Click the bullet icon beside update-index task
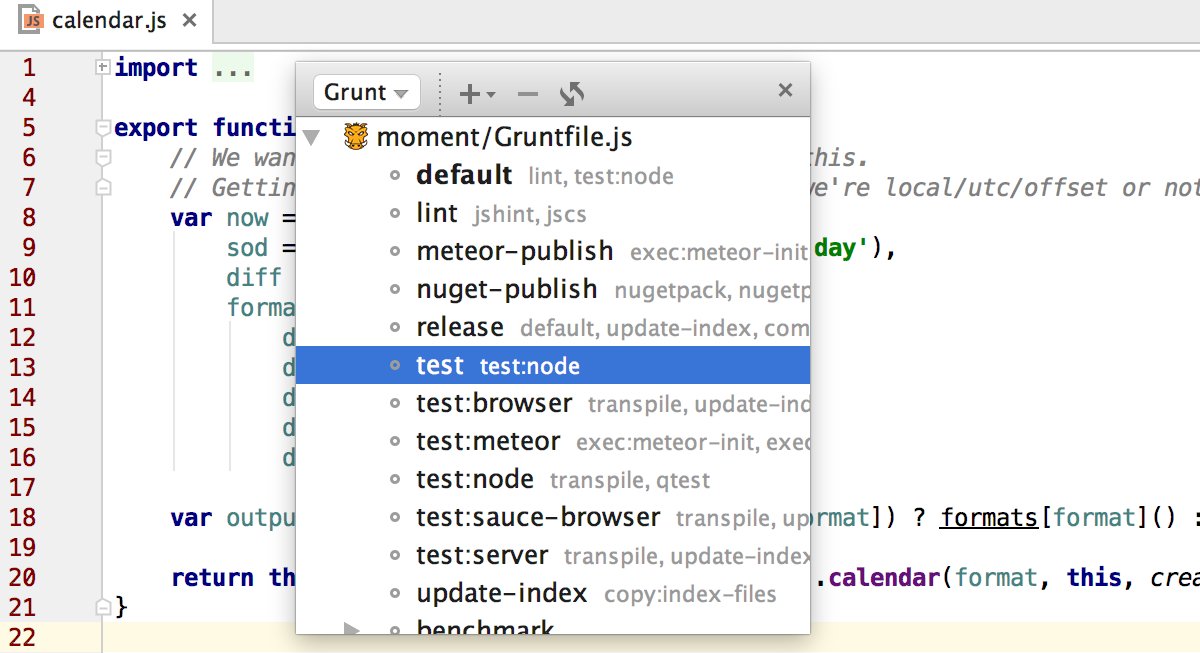Viewport: 1200px width, 653px height. coord(395,593)
